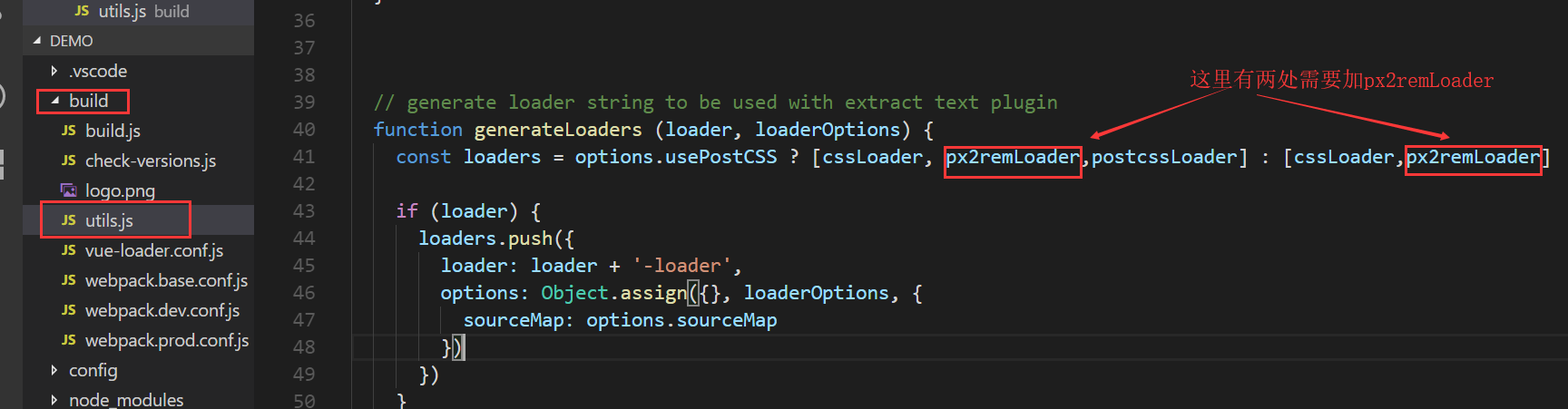Place cursor on first px2remLoader in line 41
This screenshot has height=409, width=1568.
(x=1013, y=157)
